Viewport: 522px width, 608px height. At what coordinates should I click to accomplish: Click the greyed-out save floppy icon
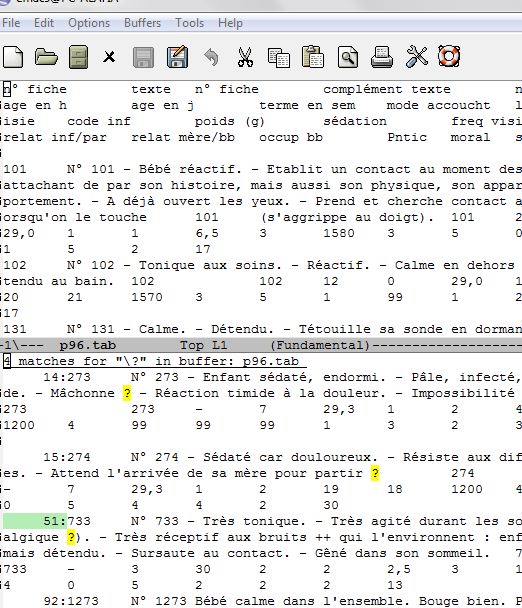(x=143, y=57)
